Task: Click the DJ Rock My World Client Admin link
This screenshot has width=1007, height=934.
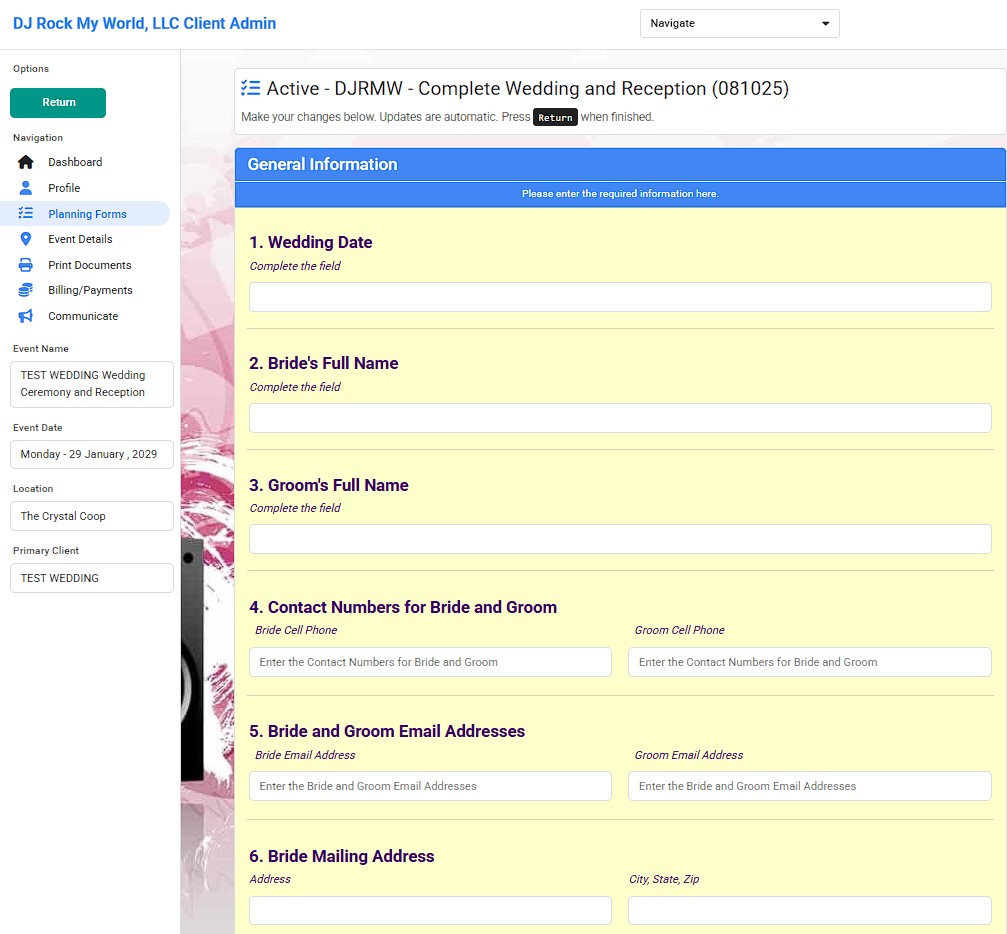Action: click(144, 24)
